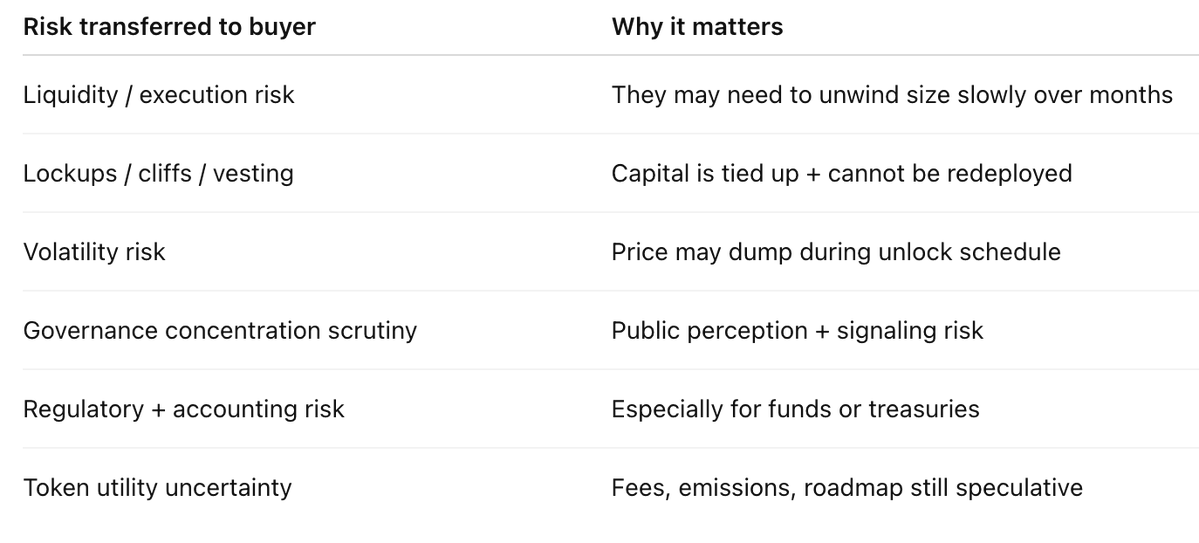Click "Public perception + signaling risk" cell
The image size is (1199, 543).
(797, 330)
